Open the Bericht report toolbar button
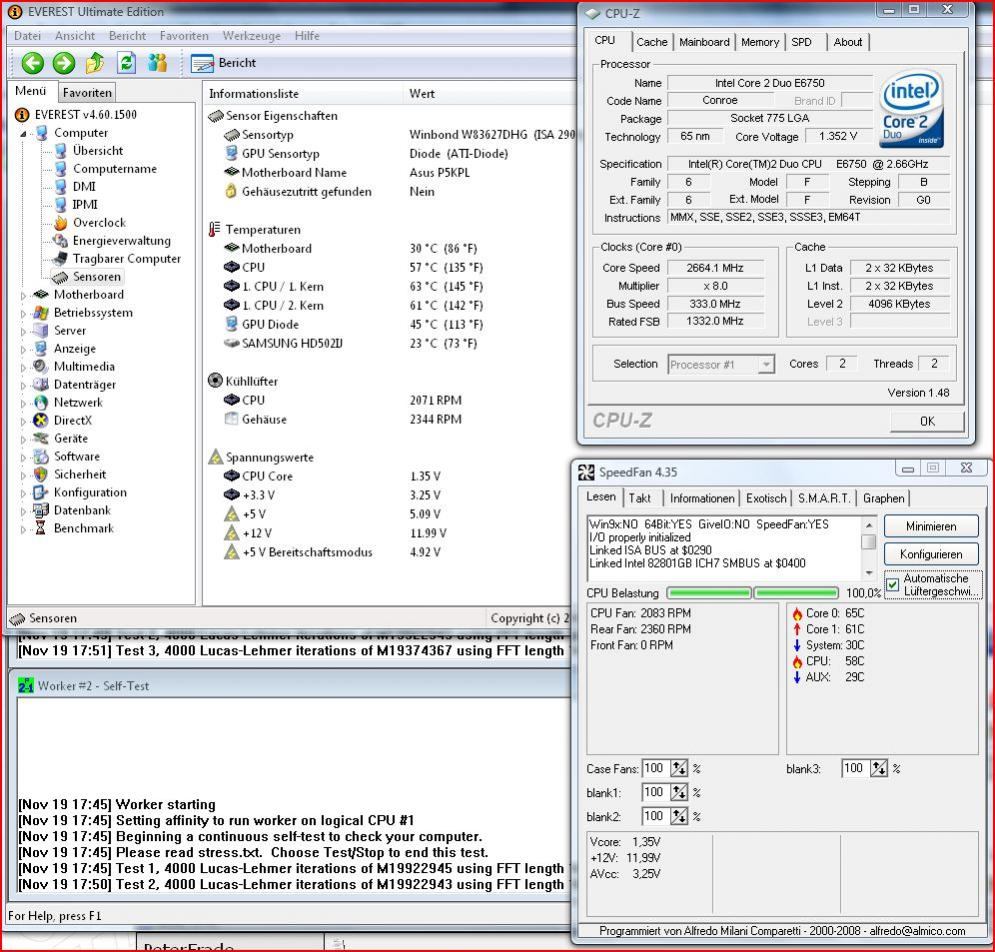The height and width of the screenshot is (952, 995). pyautogui.click(x=223, y=63)
